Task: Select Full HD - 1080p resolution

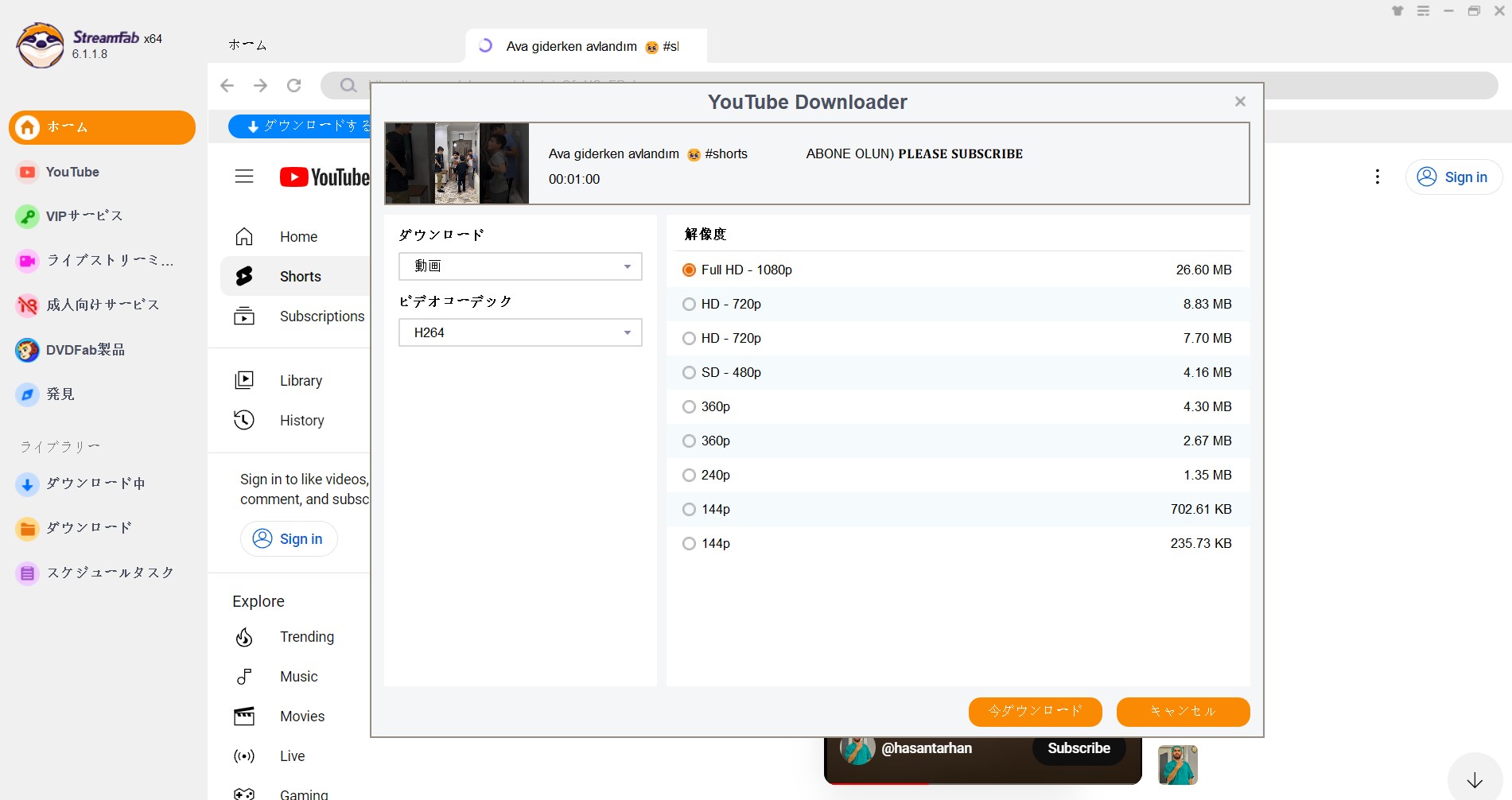Action: point(958,270)
